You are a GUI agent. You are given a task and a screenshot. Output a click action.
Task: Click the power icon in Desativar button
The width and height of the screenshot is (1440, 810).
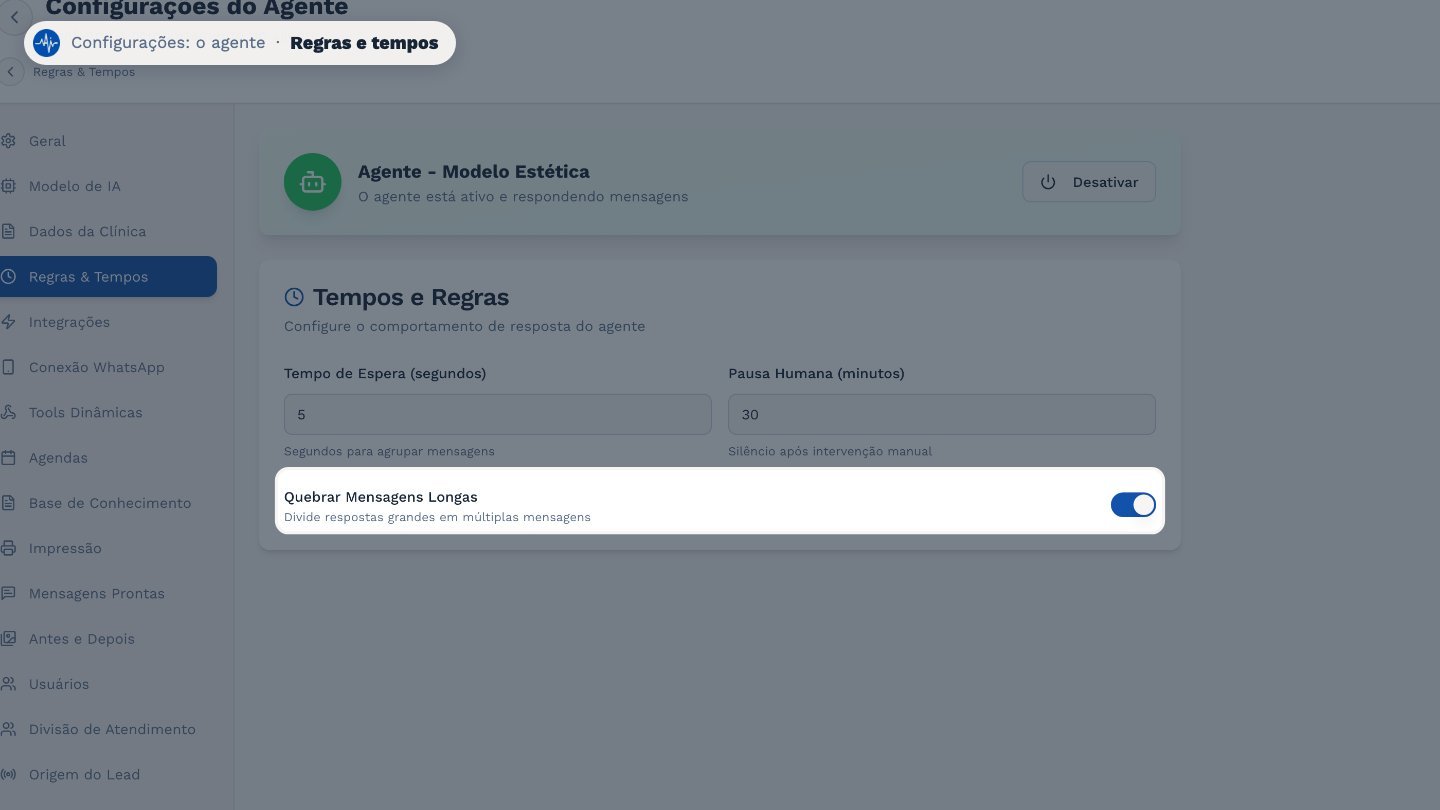coord(1048,182)
